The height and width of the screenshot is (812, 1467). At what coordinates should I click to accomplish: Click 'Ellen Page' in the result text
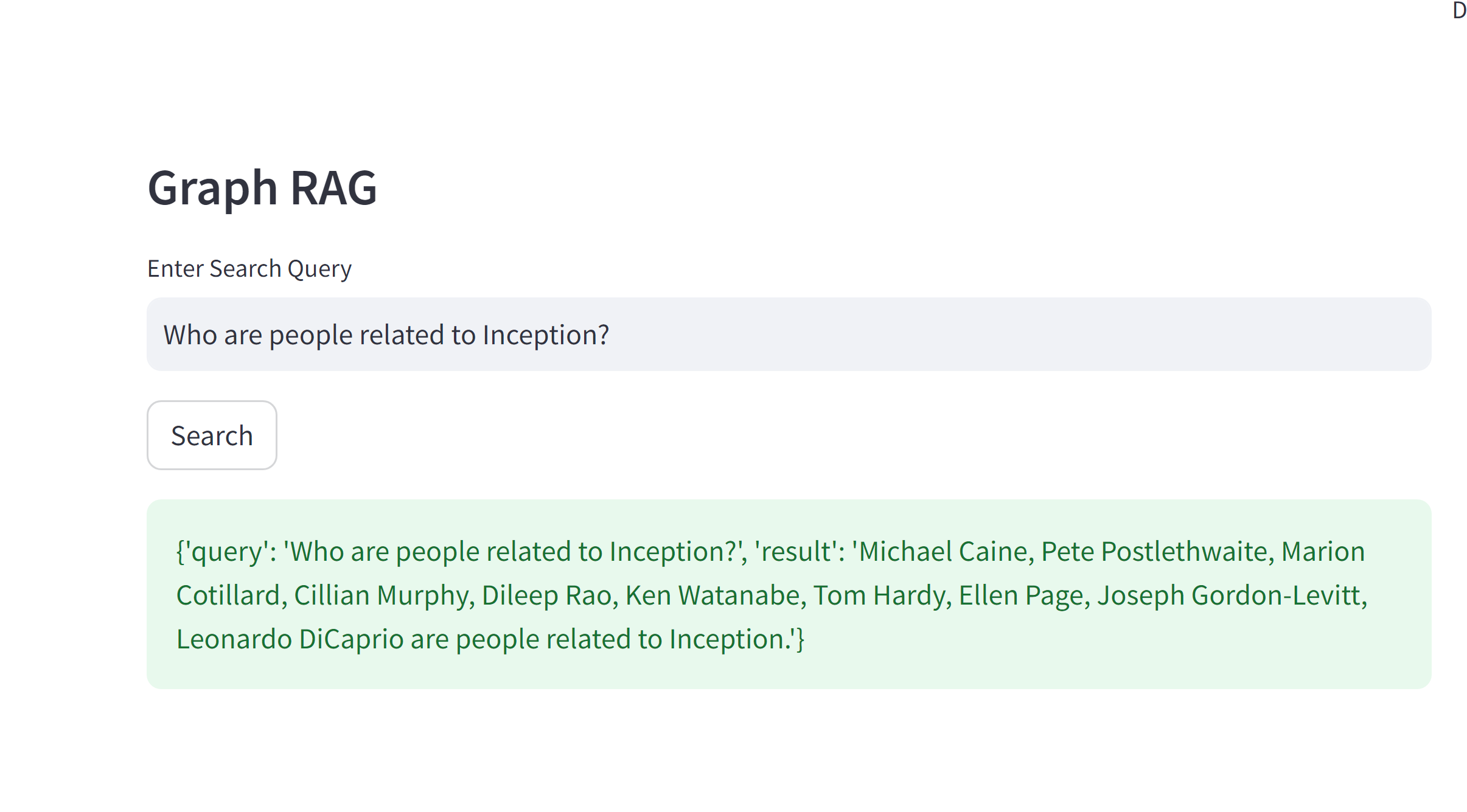(1022, 595)
